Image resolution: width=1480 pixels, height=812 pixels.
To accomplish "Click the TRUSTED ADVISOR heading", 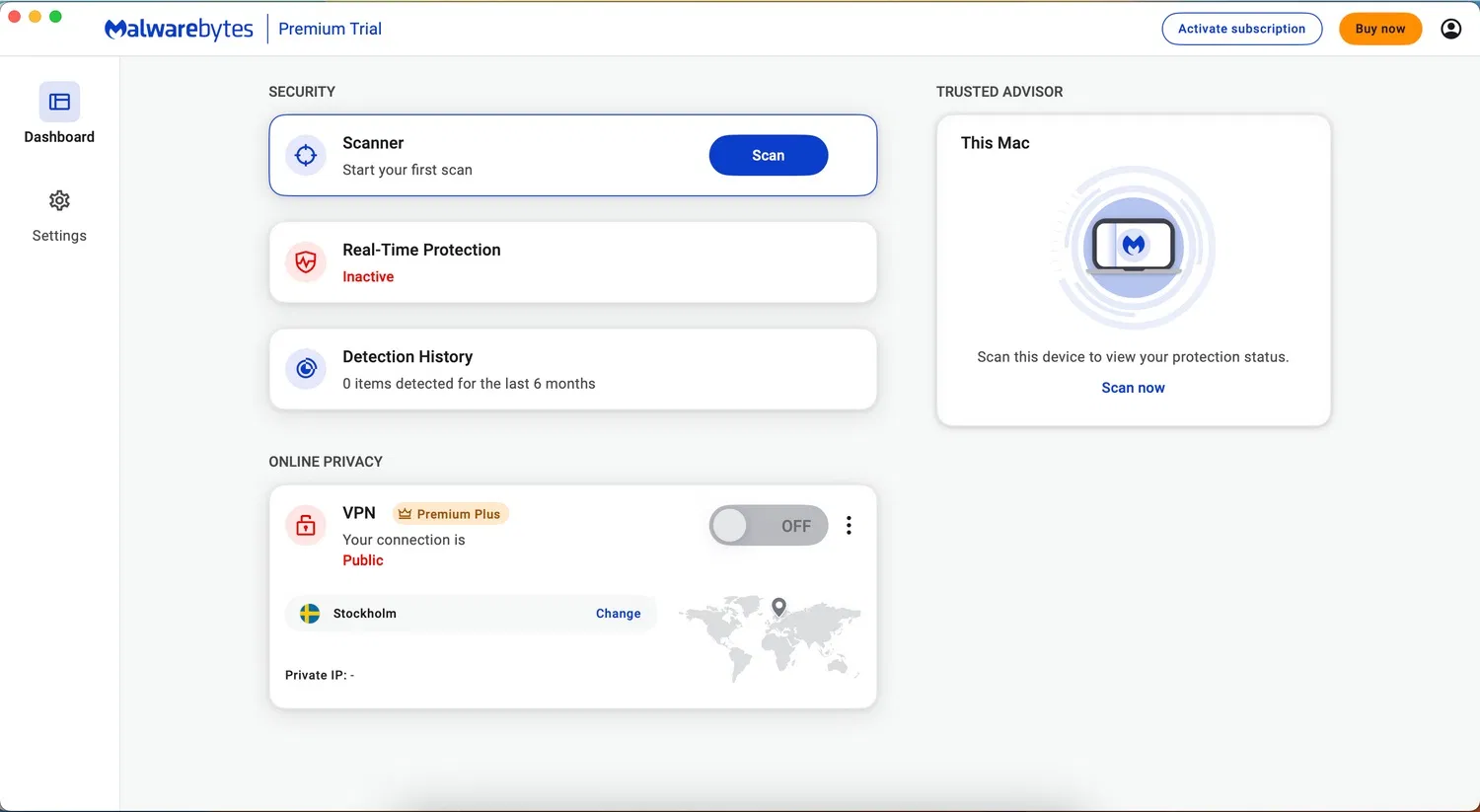I will [999, 92].
